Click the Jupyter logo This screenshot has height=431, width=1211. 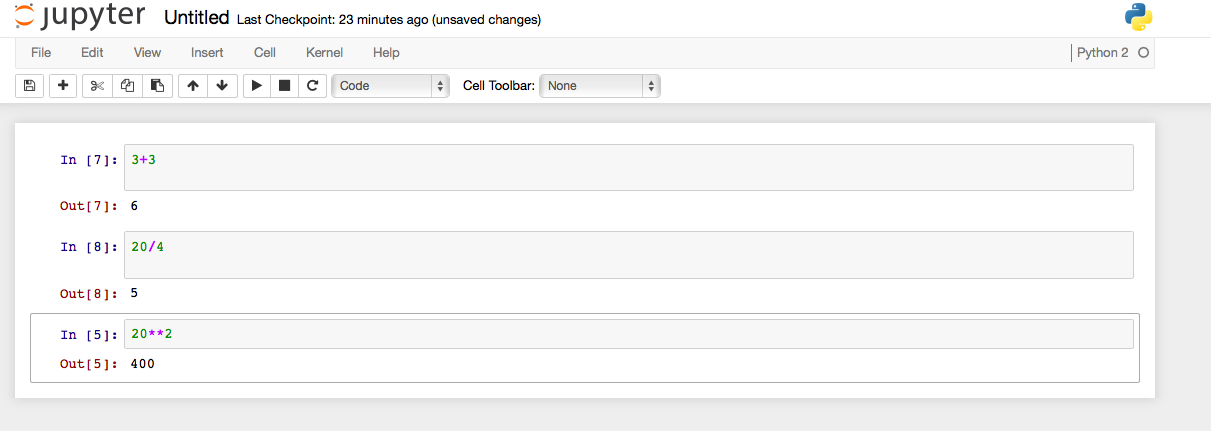(x=78, y=17)
